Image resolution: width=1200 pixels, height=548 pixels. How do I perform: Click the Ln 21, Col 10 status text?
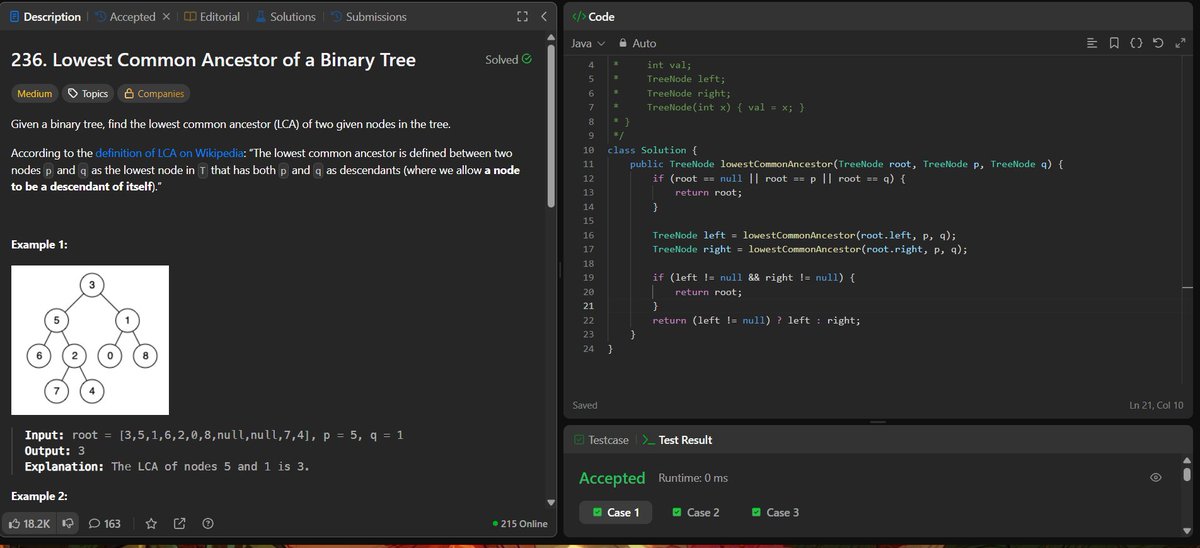click(1155, 405)
